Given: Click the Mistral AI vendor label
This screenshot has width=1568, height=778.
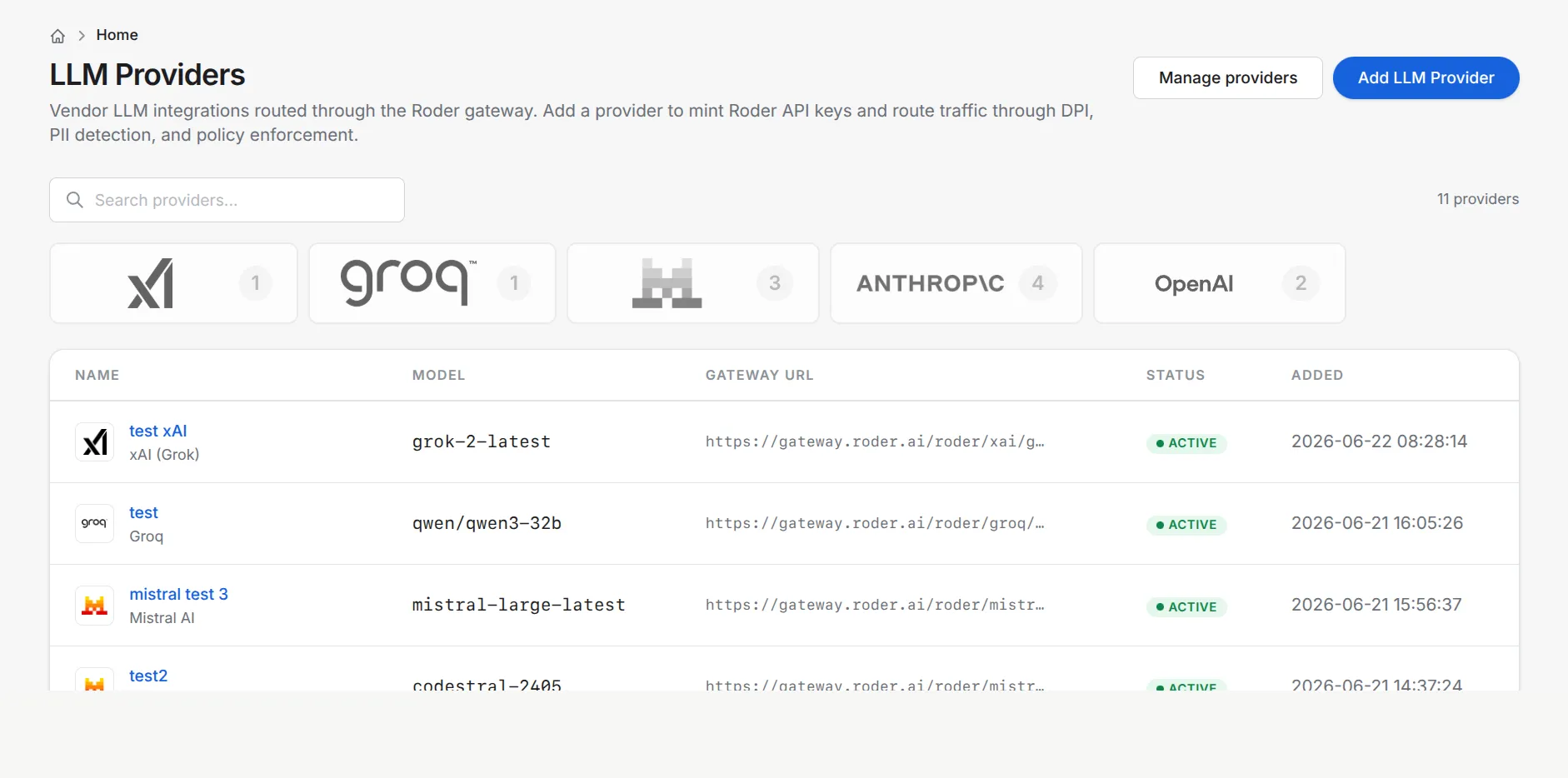Looking at the screenshot, I should point(162,618).
